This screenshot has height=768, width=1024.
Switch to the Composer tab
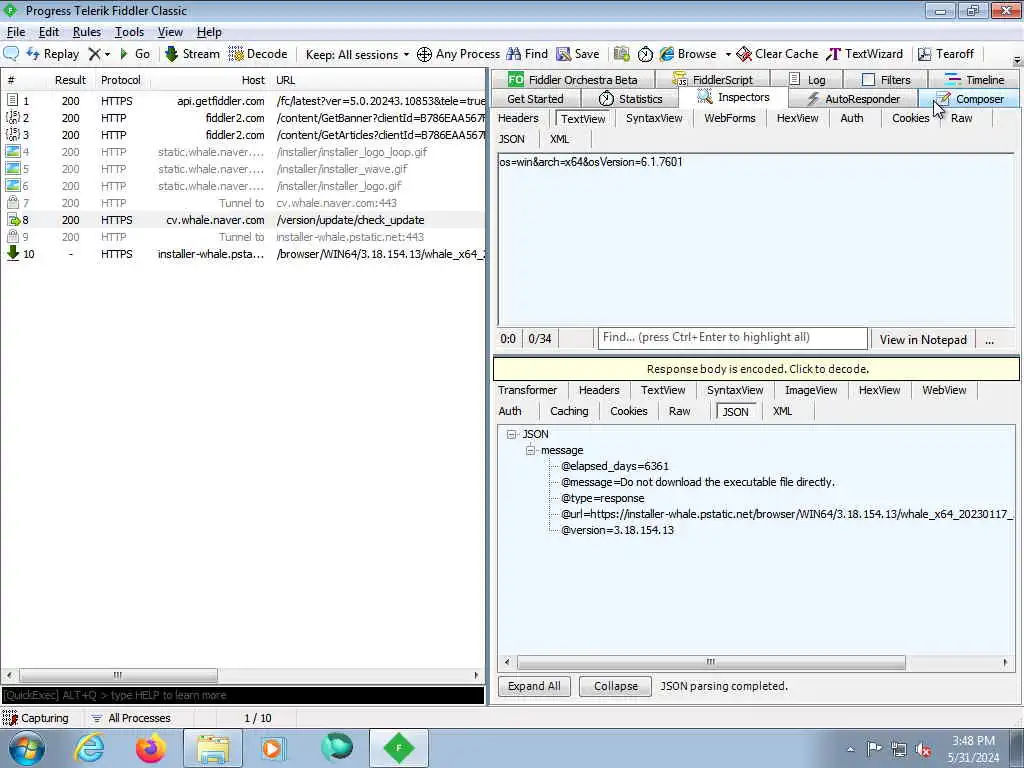point(969,99)
